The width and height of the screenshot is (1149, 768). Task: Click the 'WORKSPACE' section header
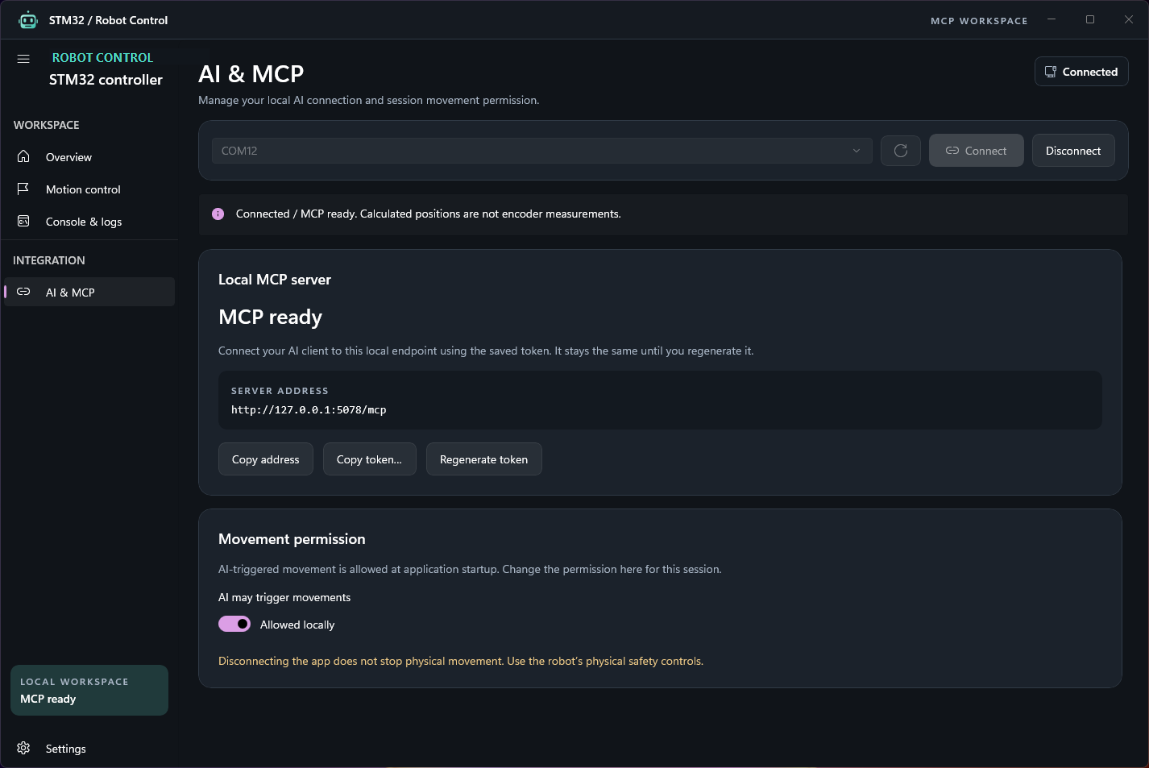point(46,125)
